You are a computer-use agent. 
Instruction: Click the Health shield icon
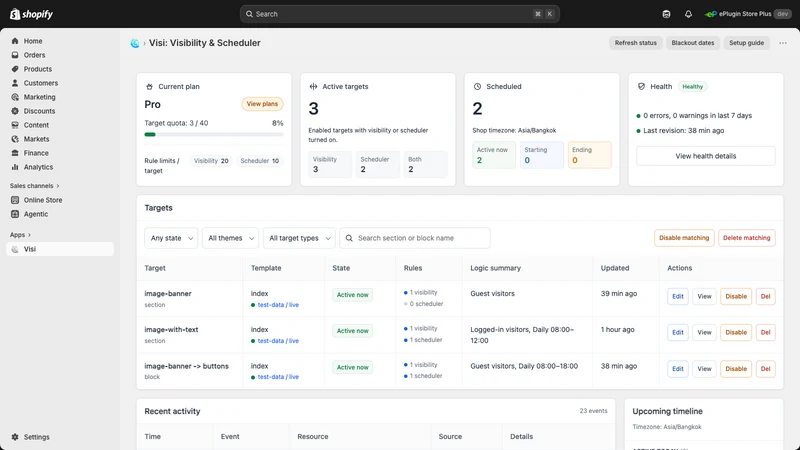pyautogui.click(x=641, y=87)
